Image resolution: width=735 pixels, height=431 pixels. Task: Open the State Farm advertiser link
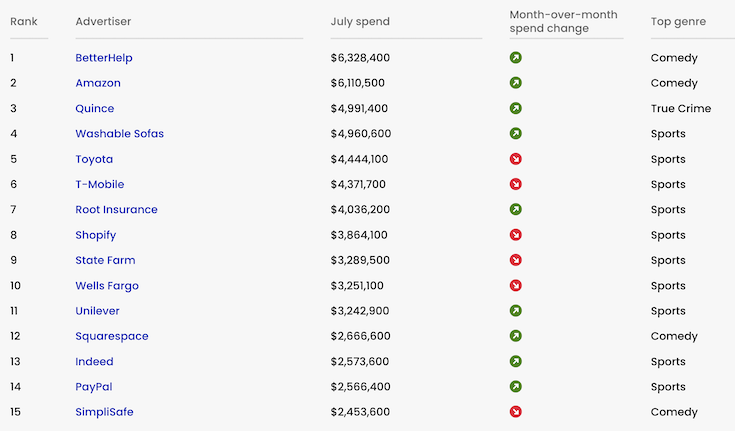(105, 260)
